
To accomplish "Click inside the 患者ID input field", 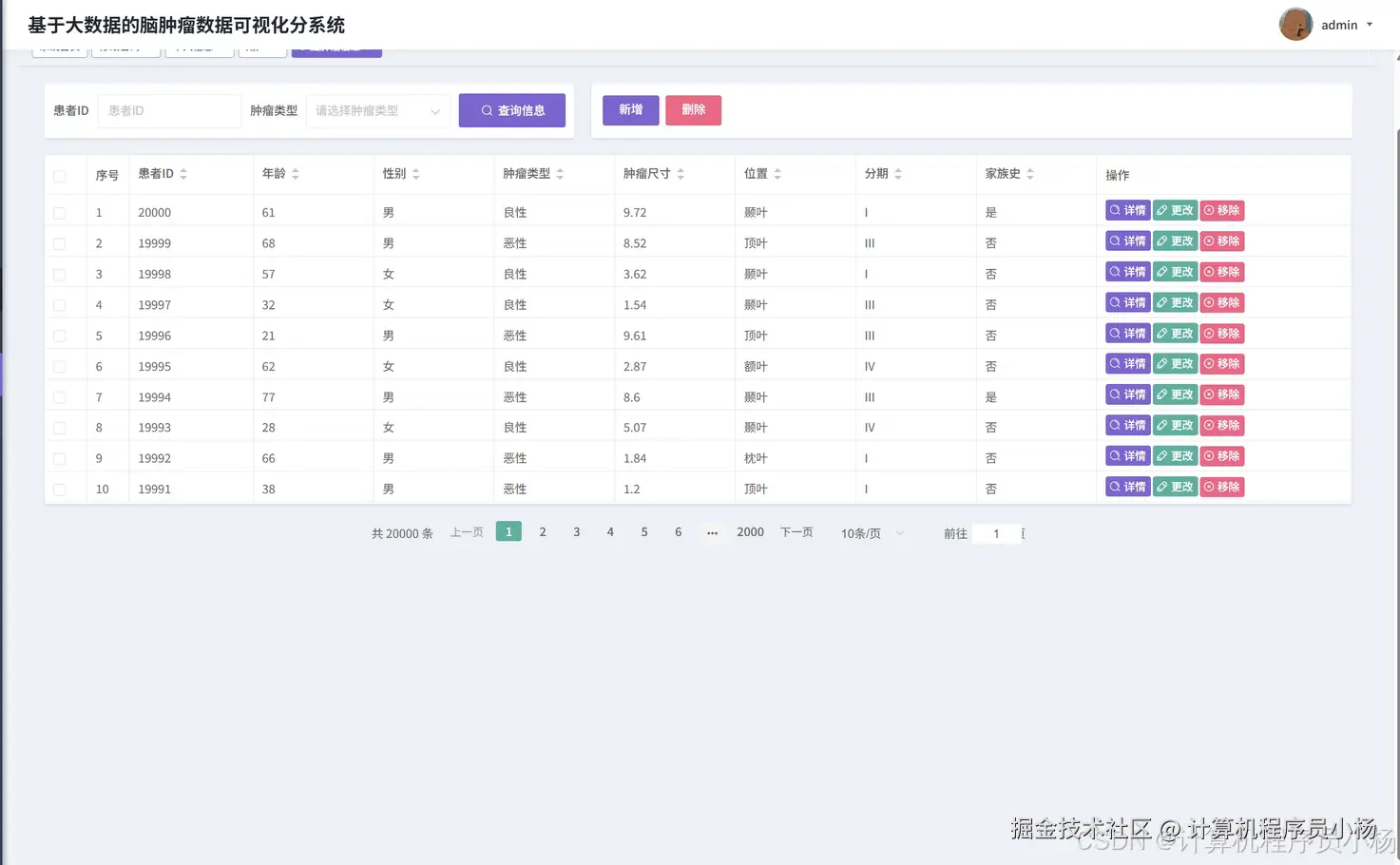I will click(x=168, y=110).
